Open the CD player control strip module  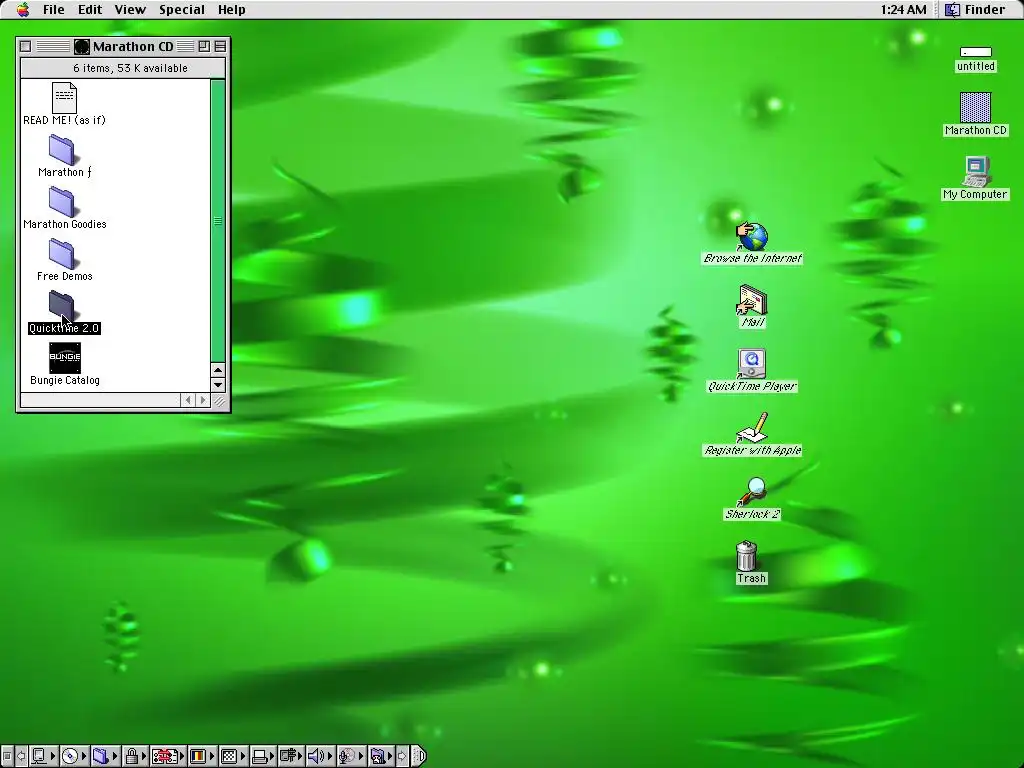74,756
